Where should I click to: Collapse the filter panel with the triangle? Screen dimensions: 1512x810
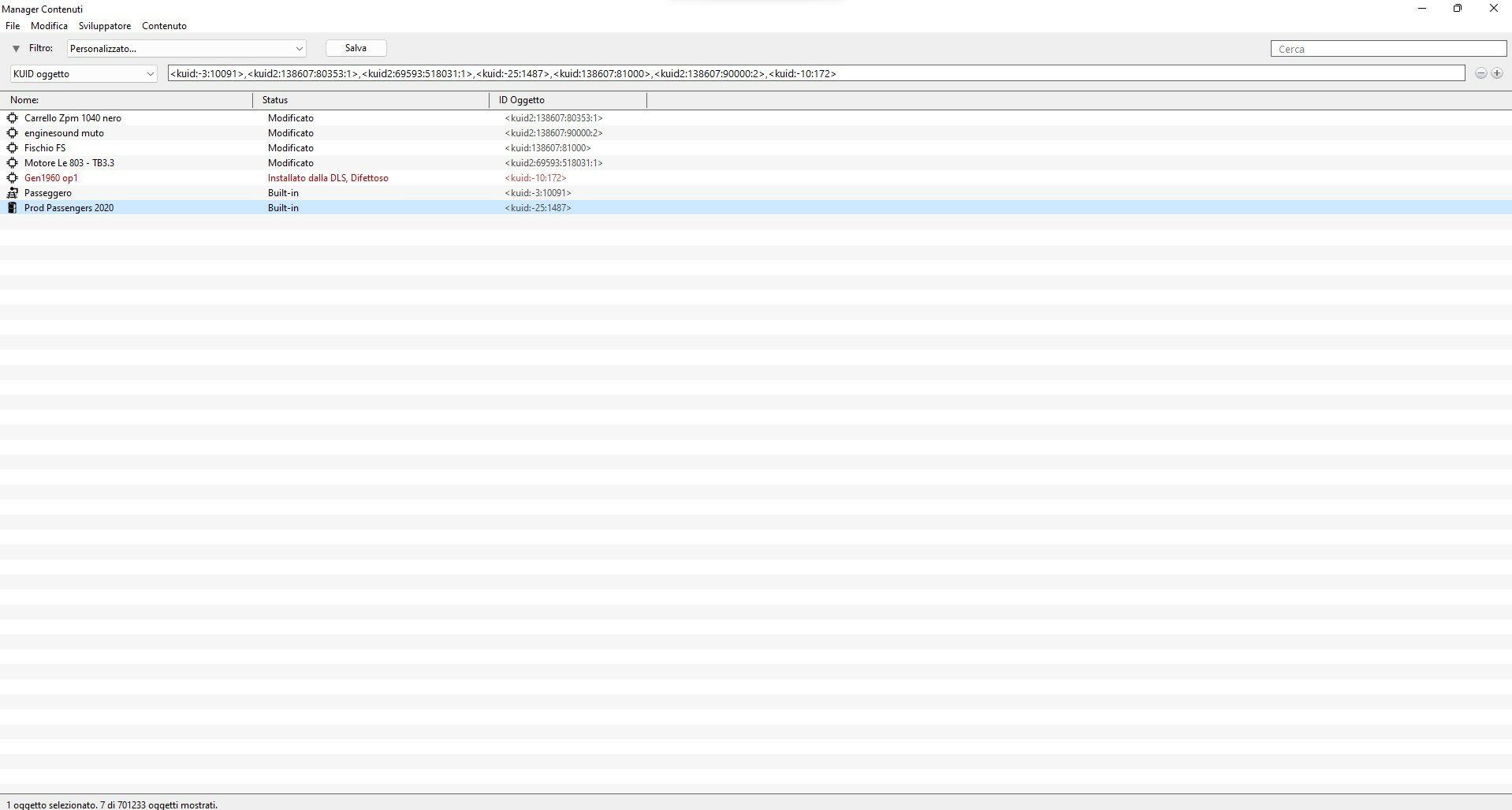[x=16, y=49]
